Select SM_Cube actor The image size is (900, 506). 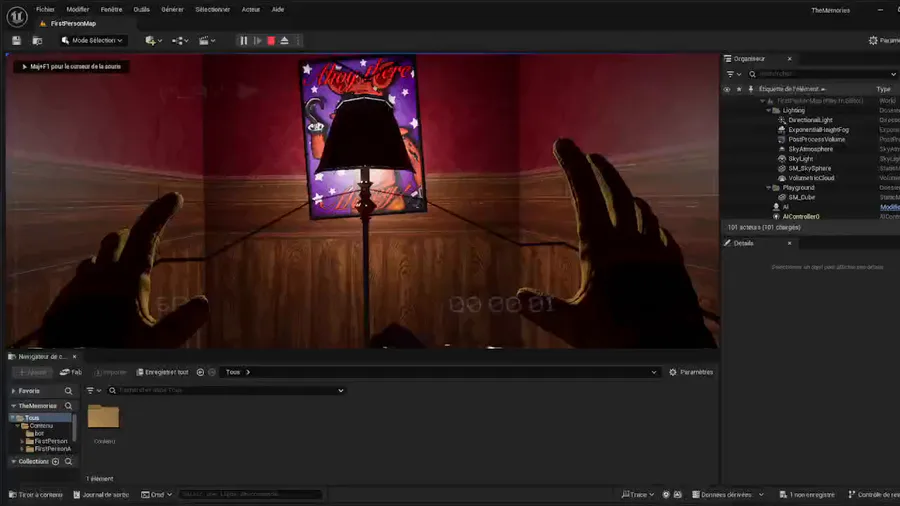point(801,197)
